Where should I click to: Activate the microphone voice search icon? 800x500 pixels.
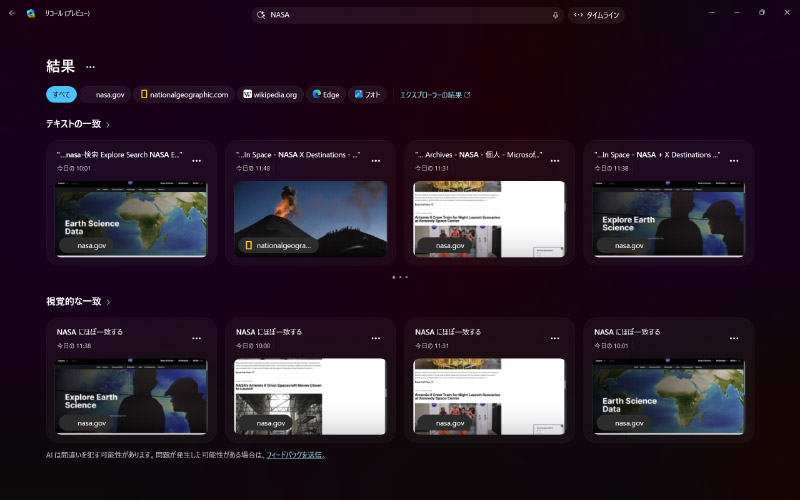555,15
